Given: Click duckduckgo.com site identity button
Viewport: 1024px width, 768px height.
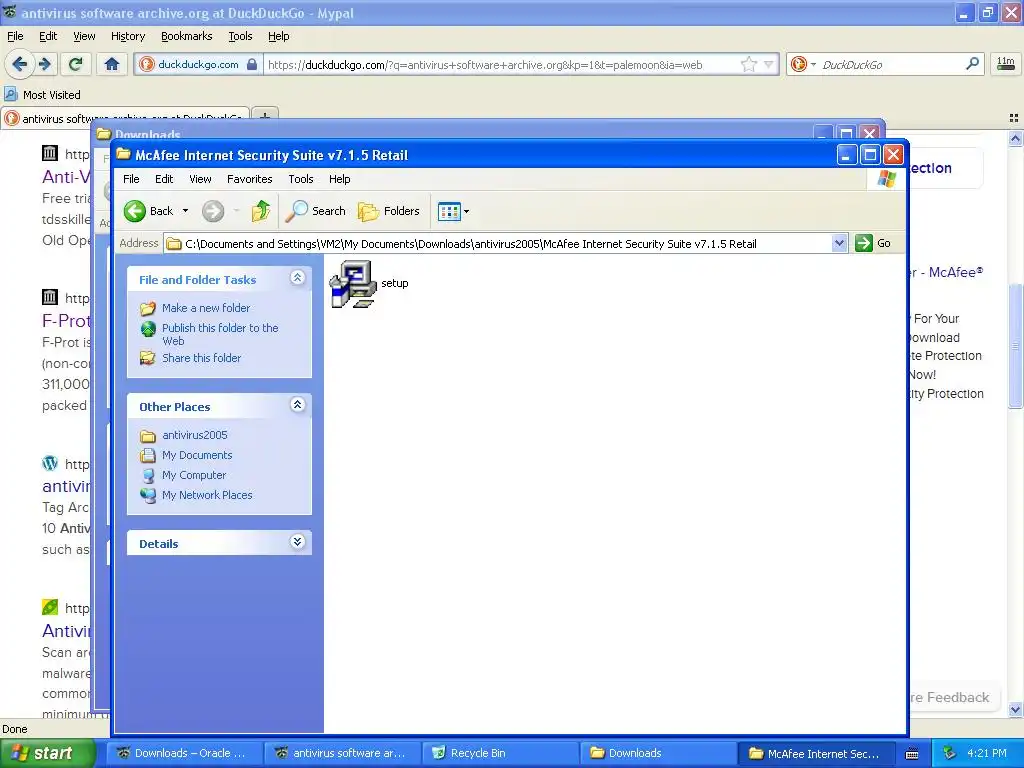Looking at the screenshot, I should click(x=199, y=65).
